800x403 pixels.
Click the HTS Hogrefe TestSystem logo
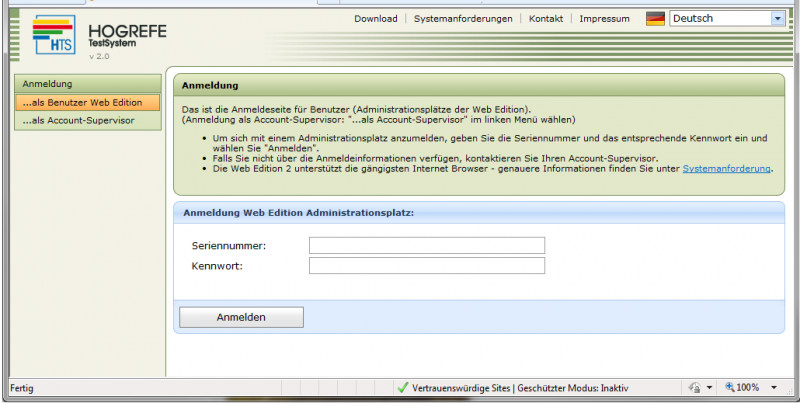pos(98,38)
